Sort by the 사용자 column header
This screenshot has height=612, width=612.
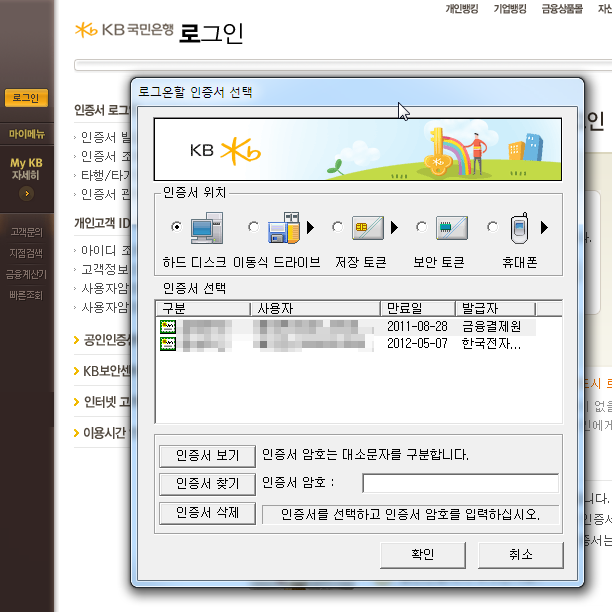315,308
